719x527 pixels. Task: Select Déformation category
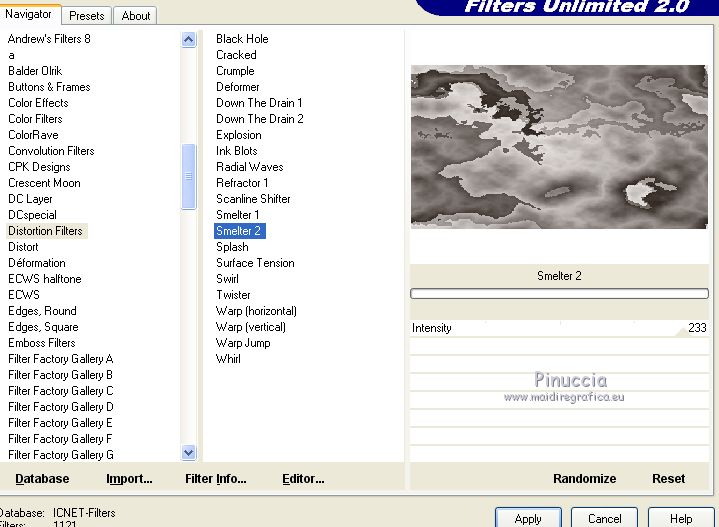(x=37, y=263)
